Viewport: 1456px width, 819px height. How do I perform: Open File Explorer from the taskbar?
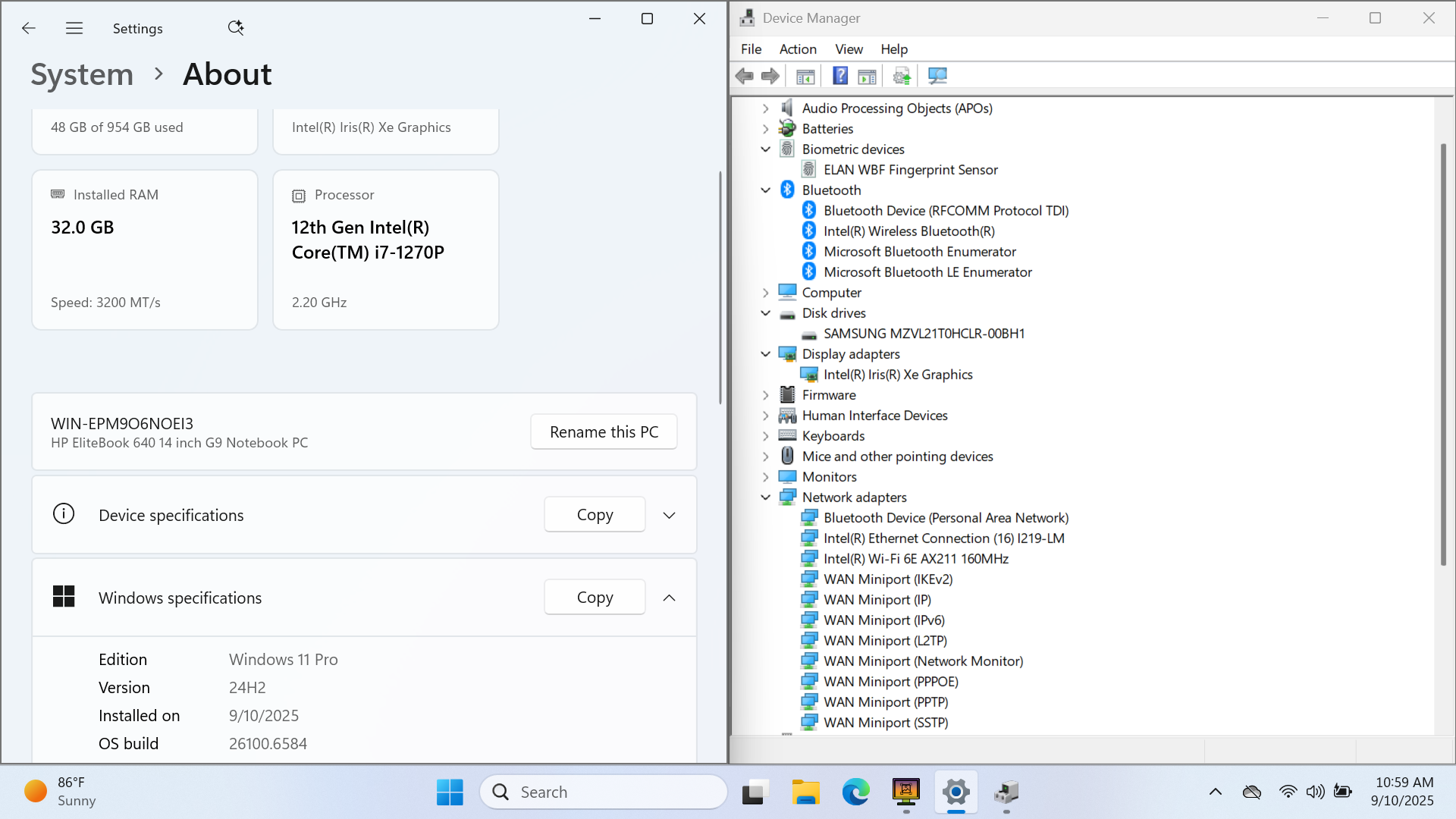(805, 792)
